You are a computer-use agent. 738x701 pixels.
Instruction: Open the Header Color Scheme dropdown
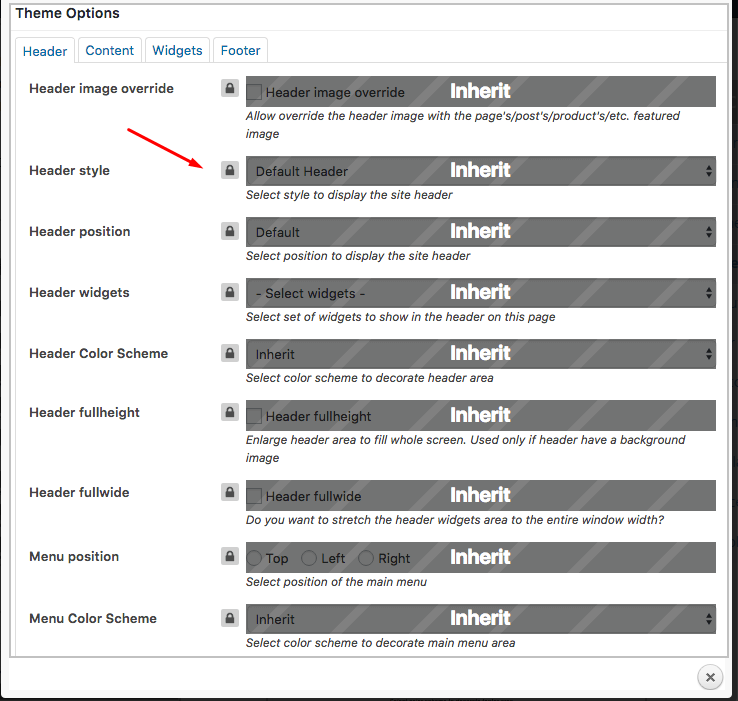pos(481,354)
